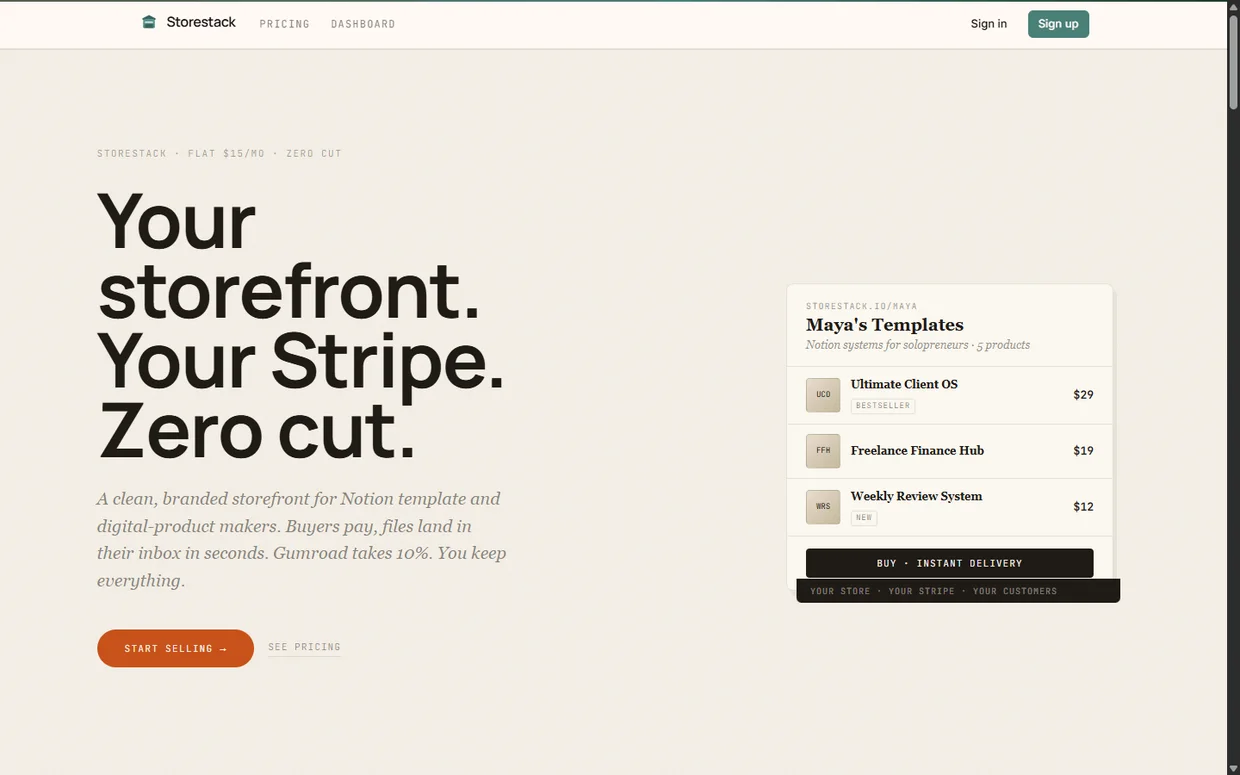Click the green Sign up button
1240x775 pixels.
(x=1058, y=24)
